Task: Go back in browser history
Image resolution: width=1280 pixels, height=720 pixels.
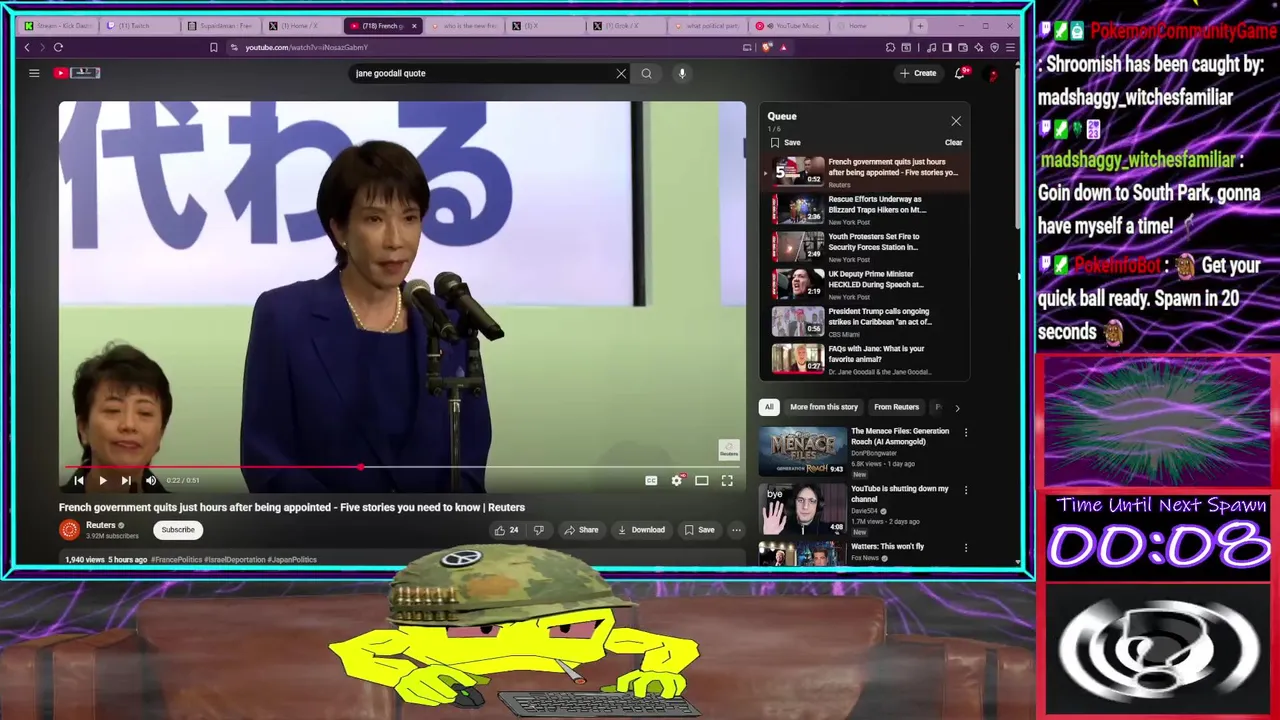Action: [27, 47]
